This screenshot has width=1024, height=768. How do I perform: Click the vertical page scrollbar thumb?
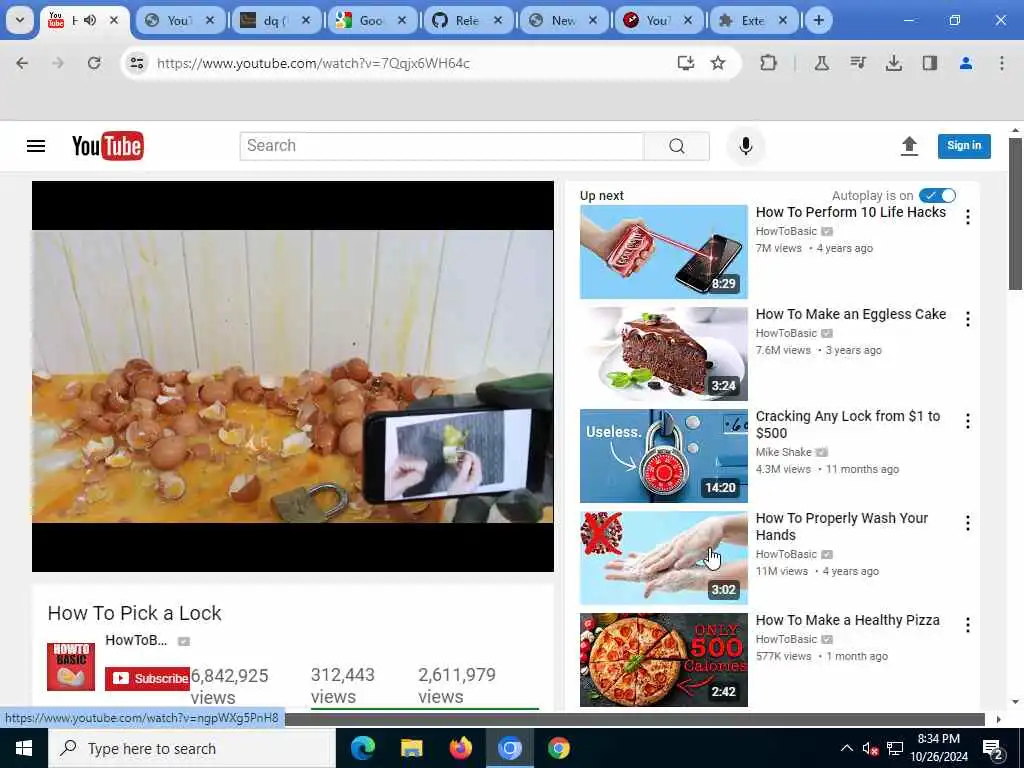tap(1016, 214)
